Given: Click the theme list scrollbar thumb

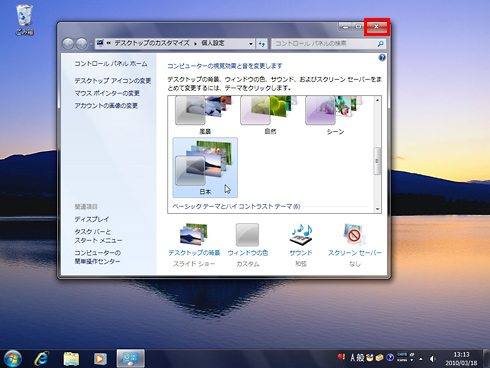Looking at the screenshot, I should click(377, 161).
